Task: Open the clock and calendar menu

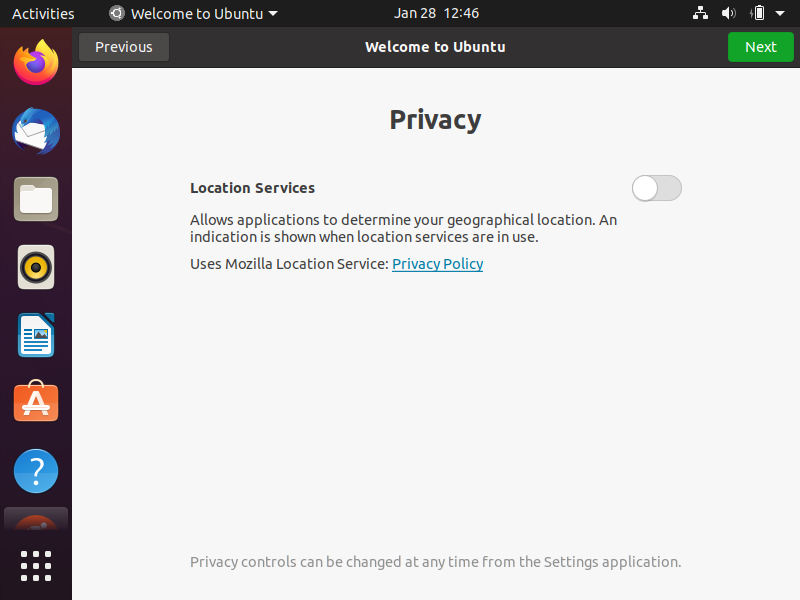Action: coord(436,13)
